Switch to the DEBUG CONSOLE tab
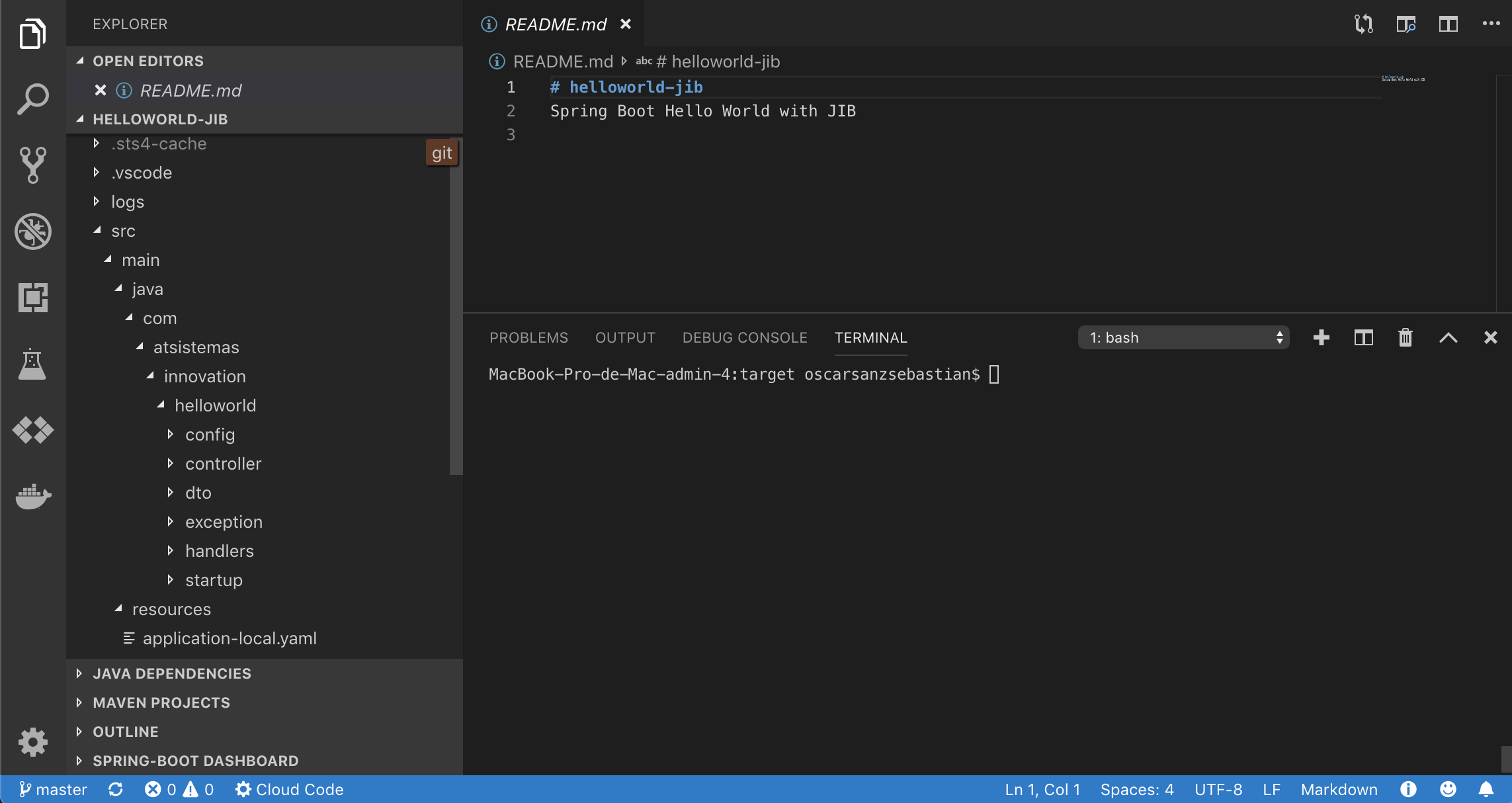This screenshot has height=803, width=1512. [x=745, y=338]
